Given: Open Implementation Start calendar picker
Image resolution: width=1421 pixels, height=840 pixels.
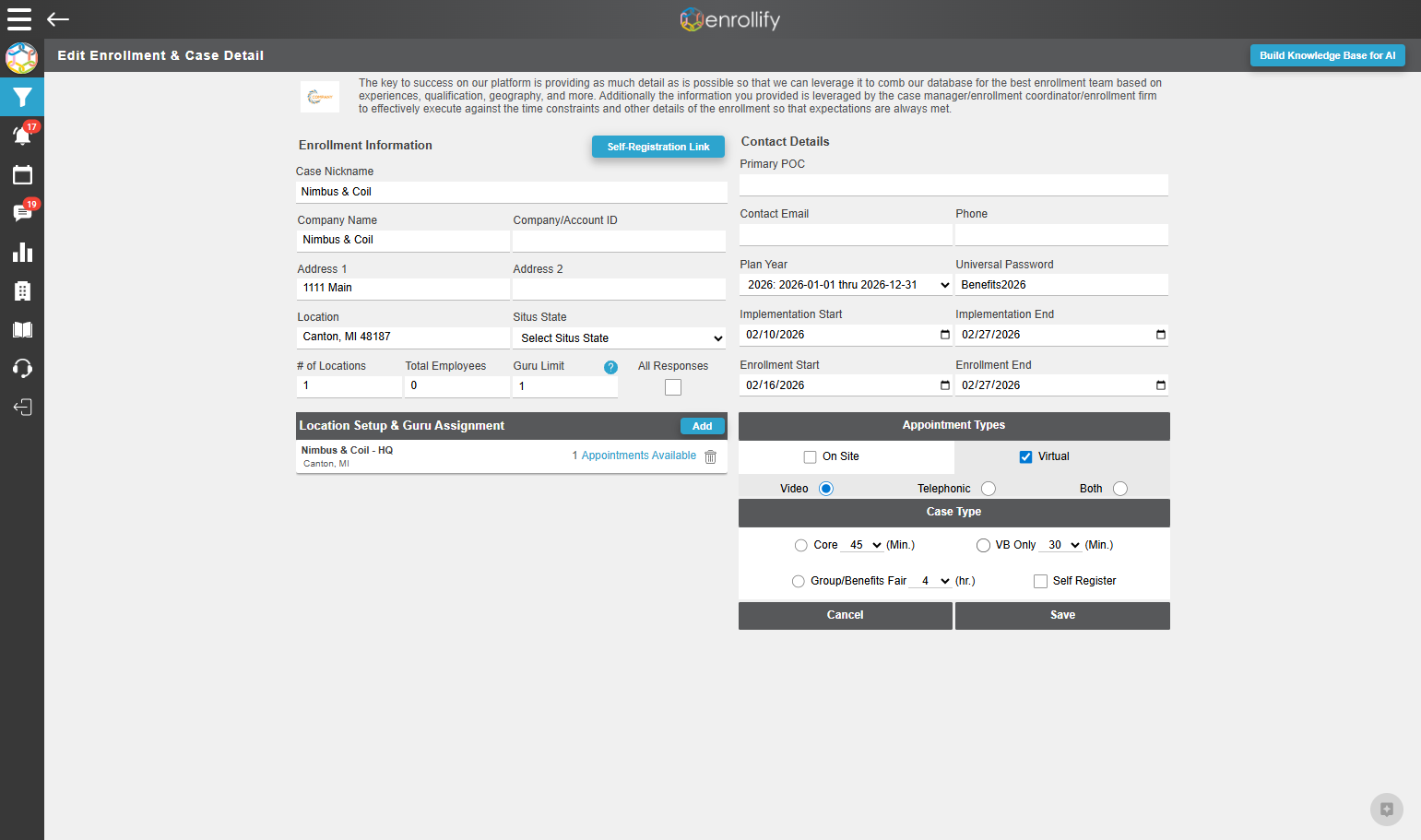Looking at the screenshot, I should (944, 335).
